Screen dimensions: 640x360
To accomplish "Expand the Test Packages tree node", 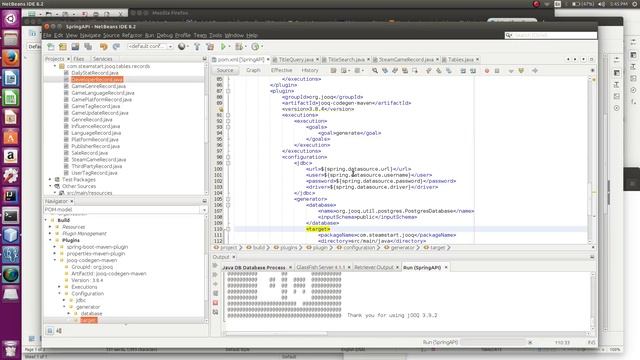I will pyautogui.click(x=50, y=180).
